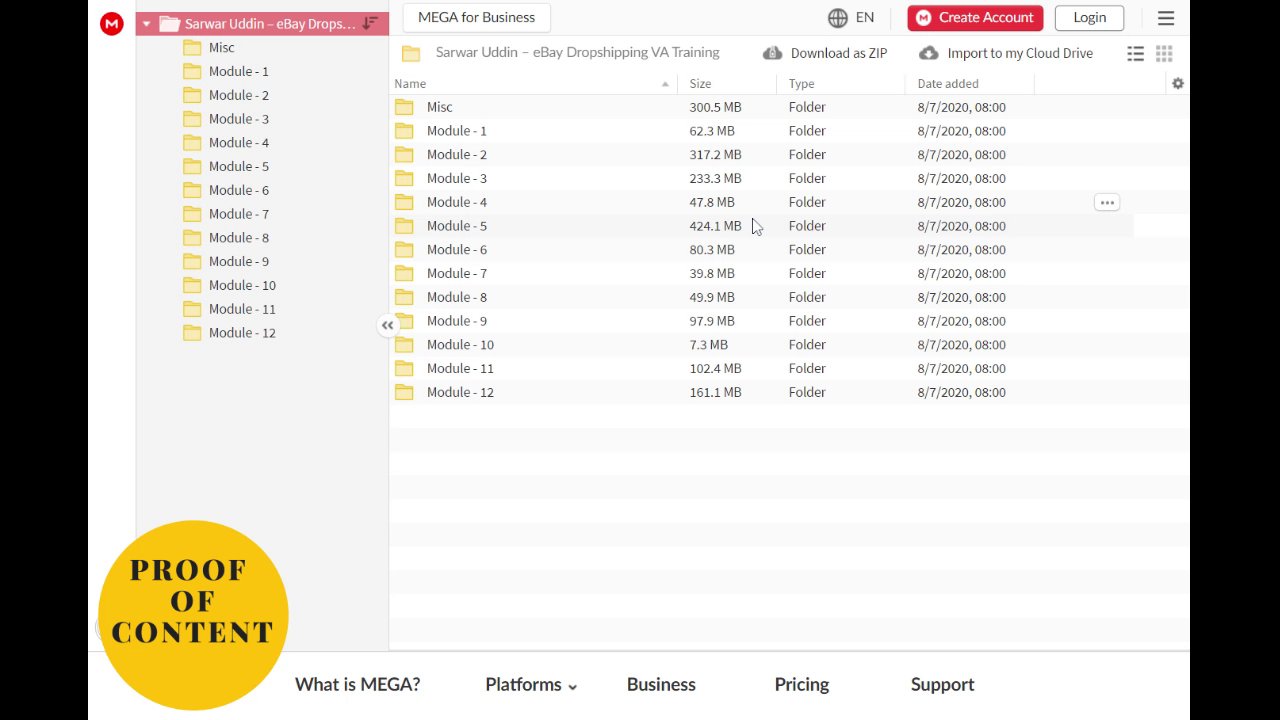Click the Create Account button
Image resolution: width=1280 pixels, height=720 pixels.
click(x=975, y=18)
